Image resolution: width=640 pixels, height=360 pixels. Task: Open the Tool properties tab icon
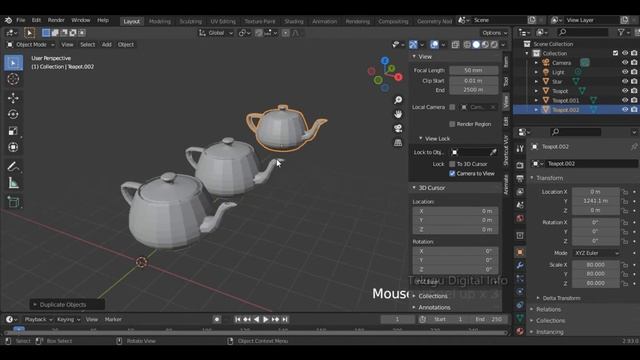pyautogui.click(x=520, y=149)
